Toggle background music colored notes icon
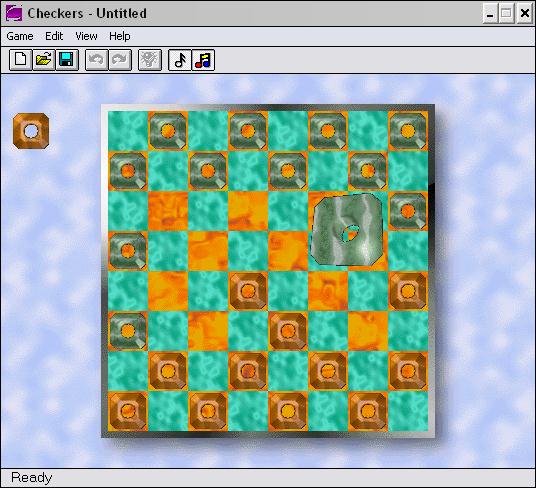The width and height of the screenshot is (536, 488). pos(203,60)
